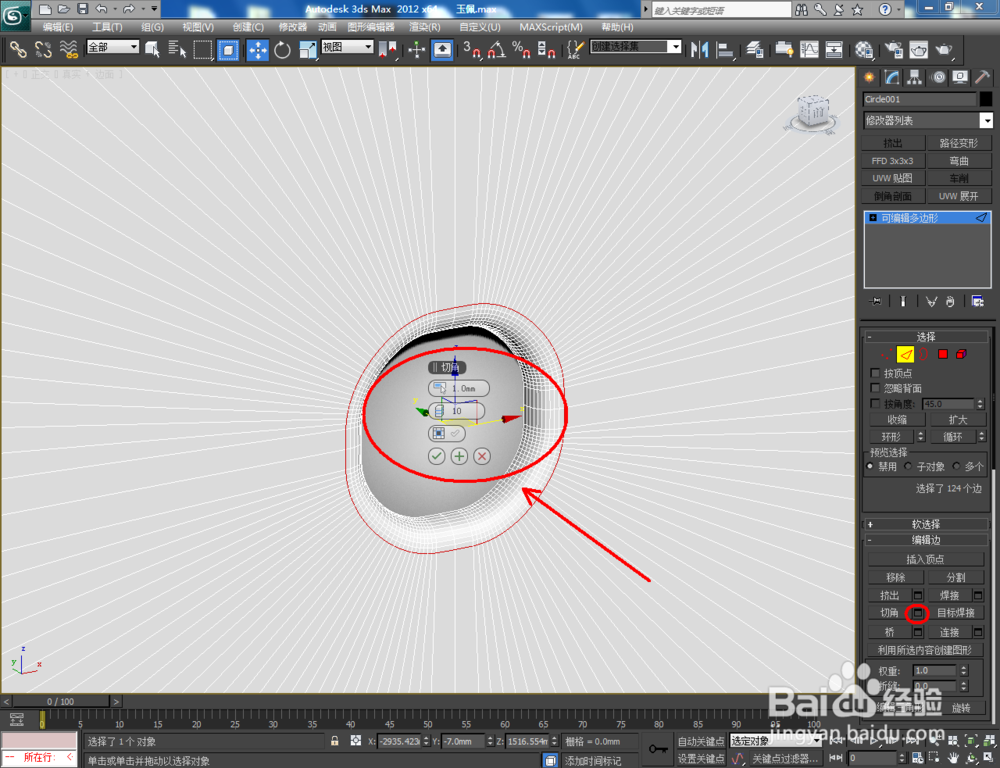Enable the 按角度 checkbox
The height and width of the screenshot is (768, 1000).
[x=875, y=404]
